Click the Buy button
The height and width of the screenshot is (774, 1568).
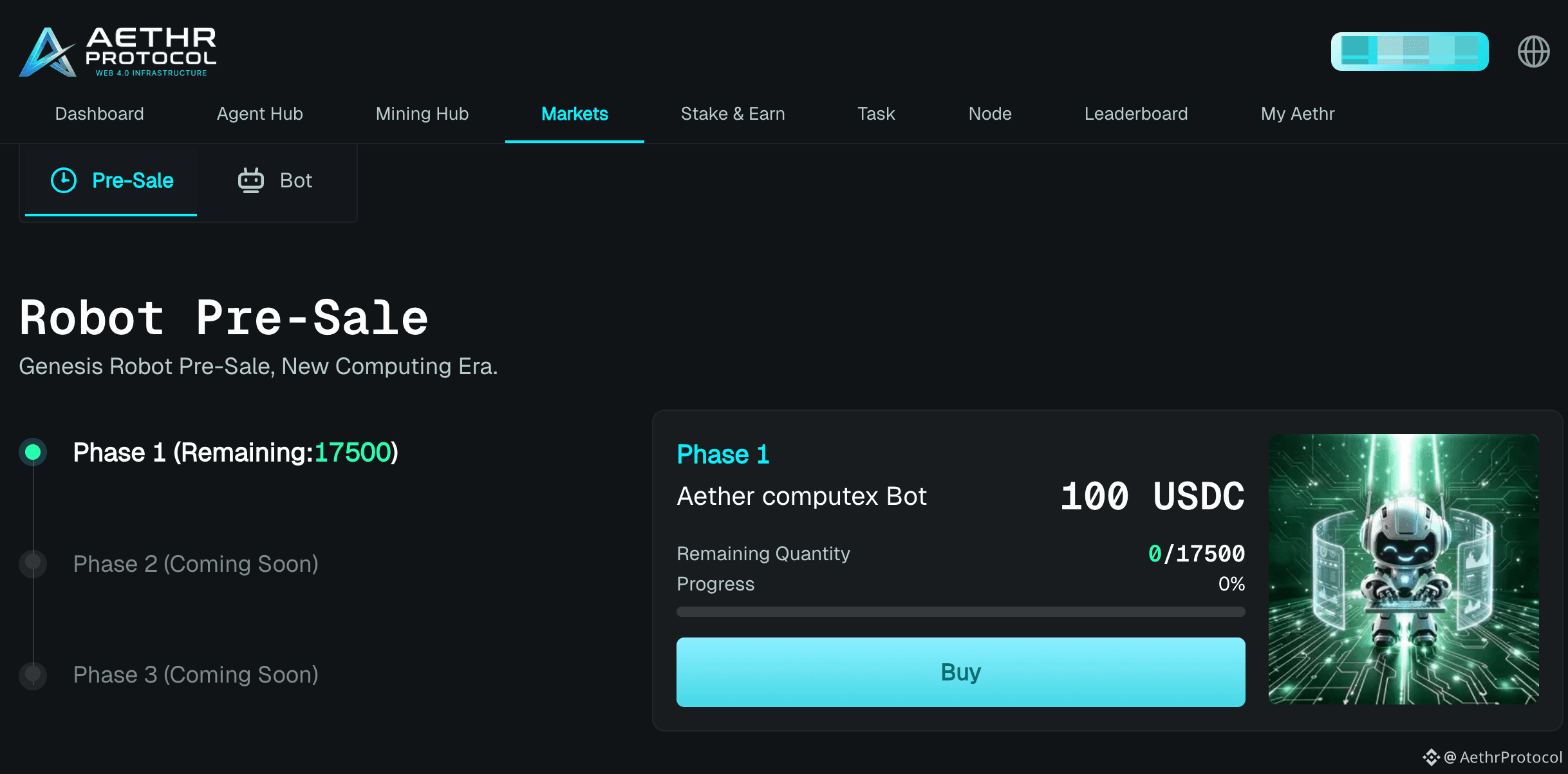click(x=960, y=672)
